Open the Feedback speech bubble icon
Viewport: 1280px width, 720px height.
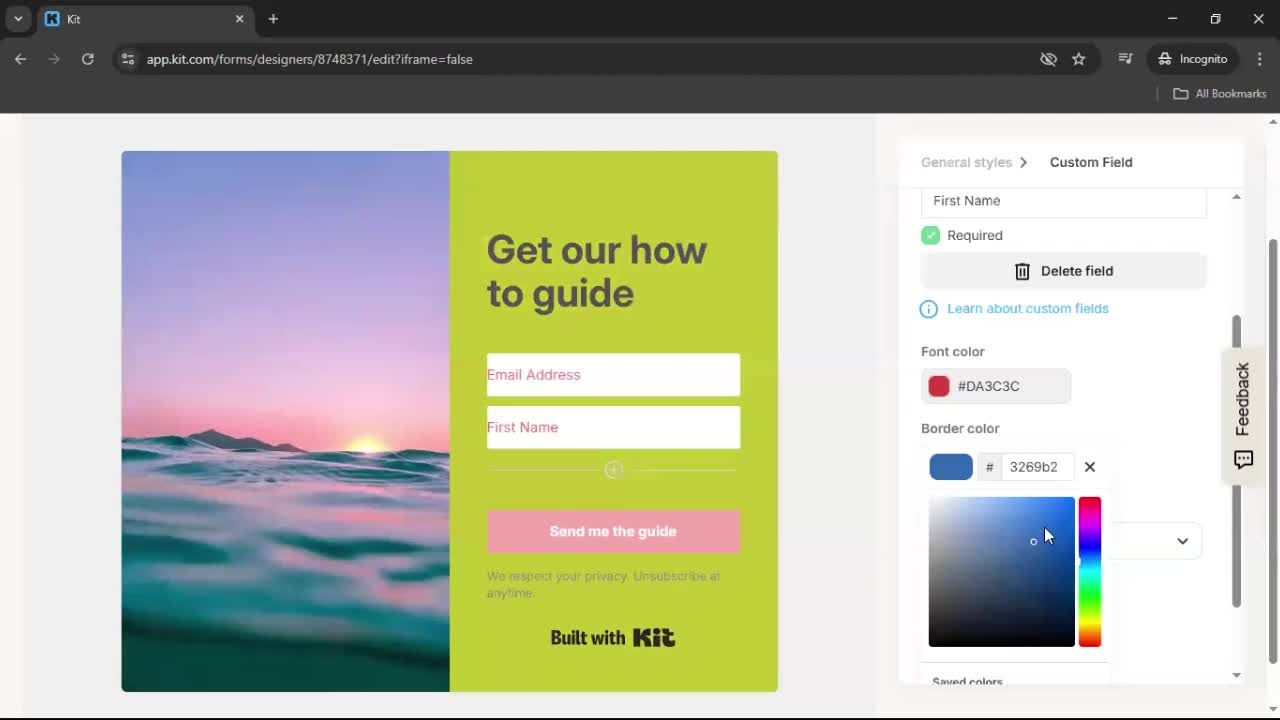(x=1243, y=459)
